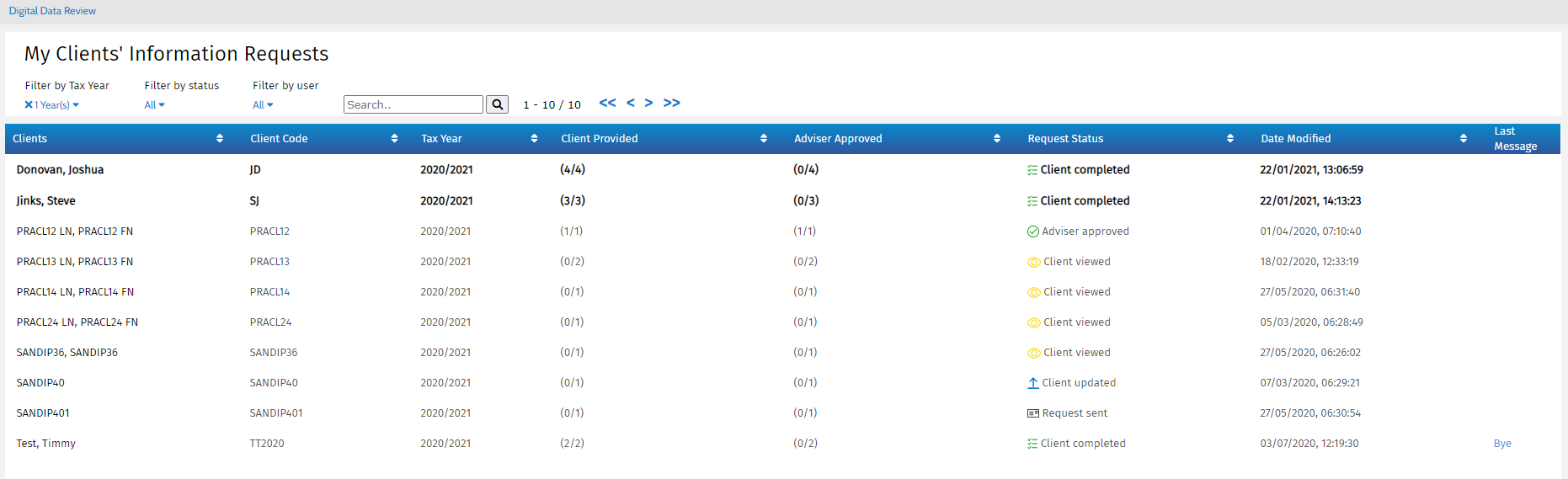Sort by Clients column arrows
Viewport: 1568px width, 479px height.
coord(220,139)
